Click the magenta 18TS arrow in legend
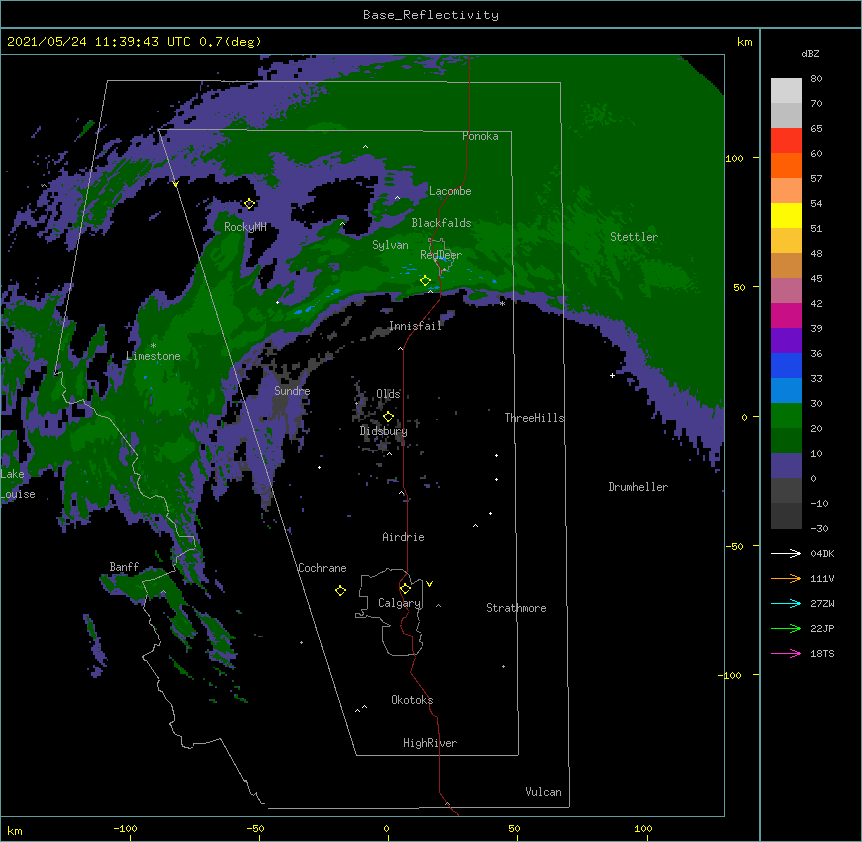Screen dimensions: 862x842 tap(786, 653)
